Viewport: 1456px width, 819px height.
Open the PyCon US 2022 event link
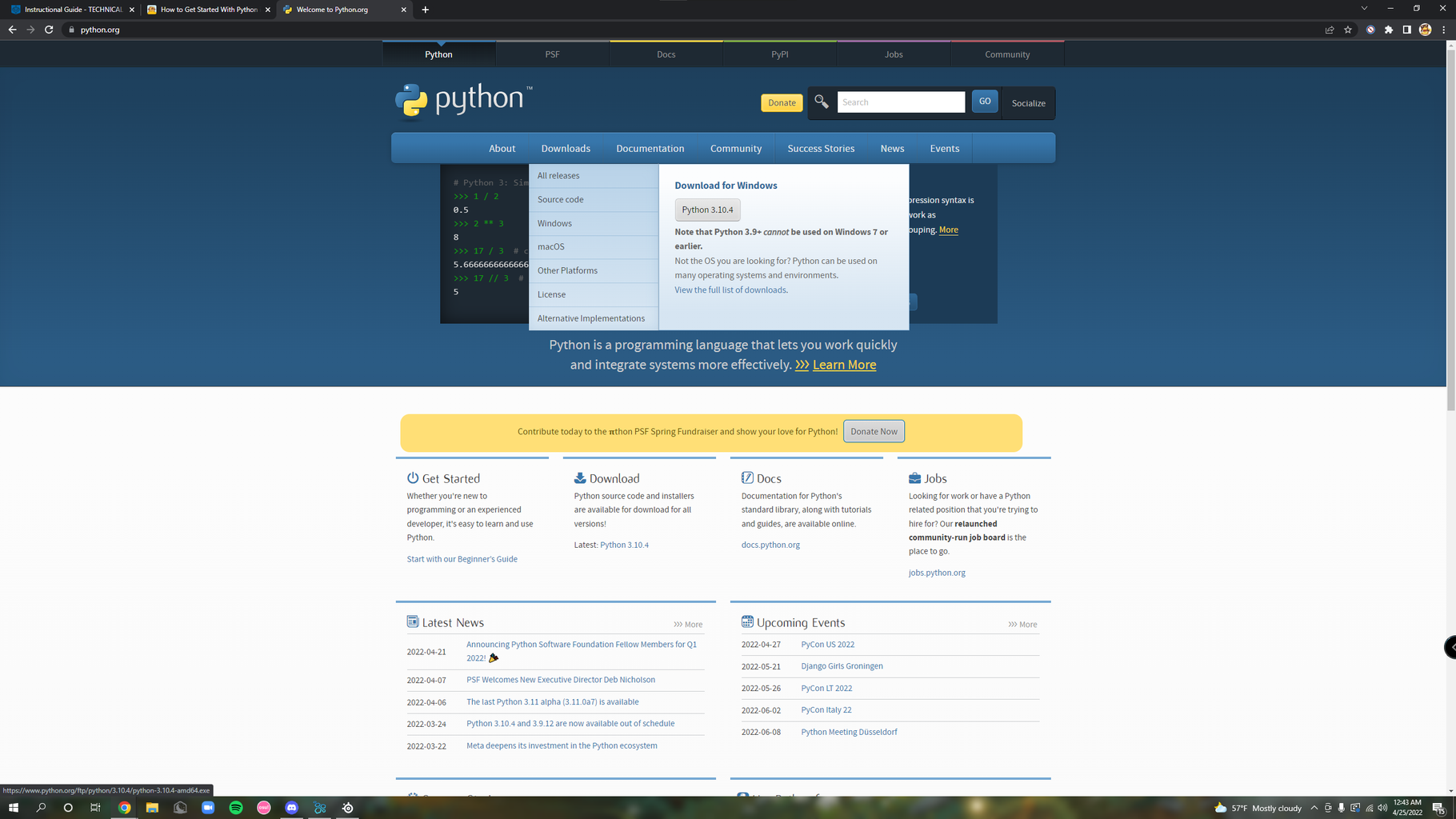tap(827, 645)
